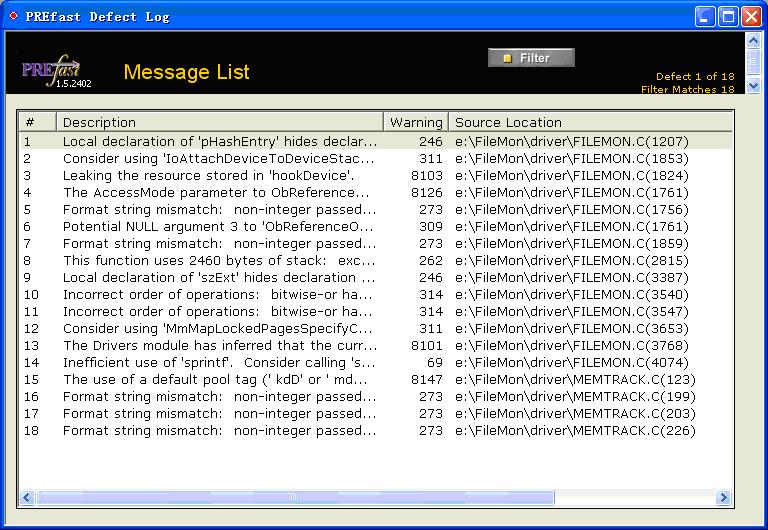This screenshot has width=768, height=530.
Task: Click warning number 309
Action: pos(431,227)
